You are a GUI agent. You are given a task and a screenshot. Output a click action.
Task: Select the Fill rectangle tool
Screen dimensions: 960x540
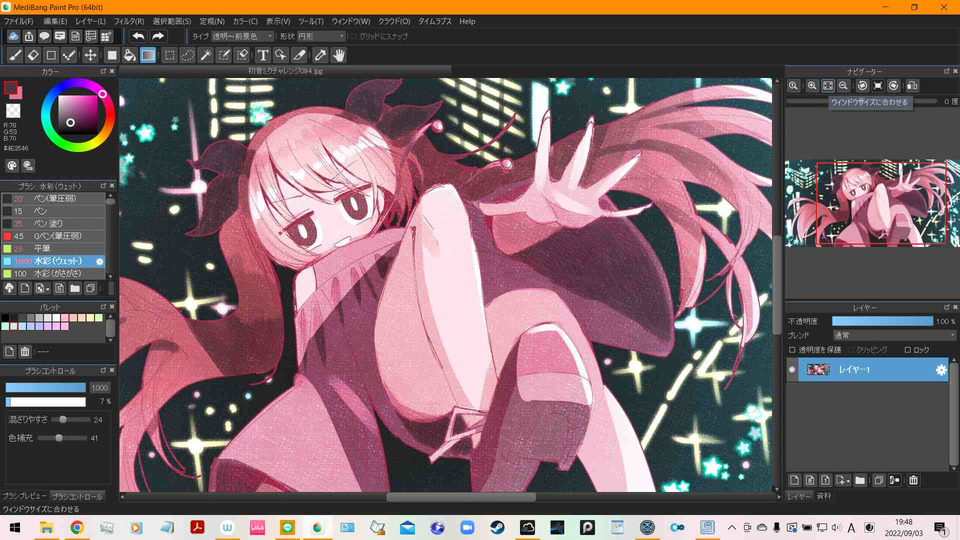pyautogui.click(x=111, y=56)
